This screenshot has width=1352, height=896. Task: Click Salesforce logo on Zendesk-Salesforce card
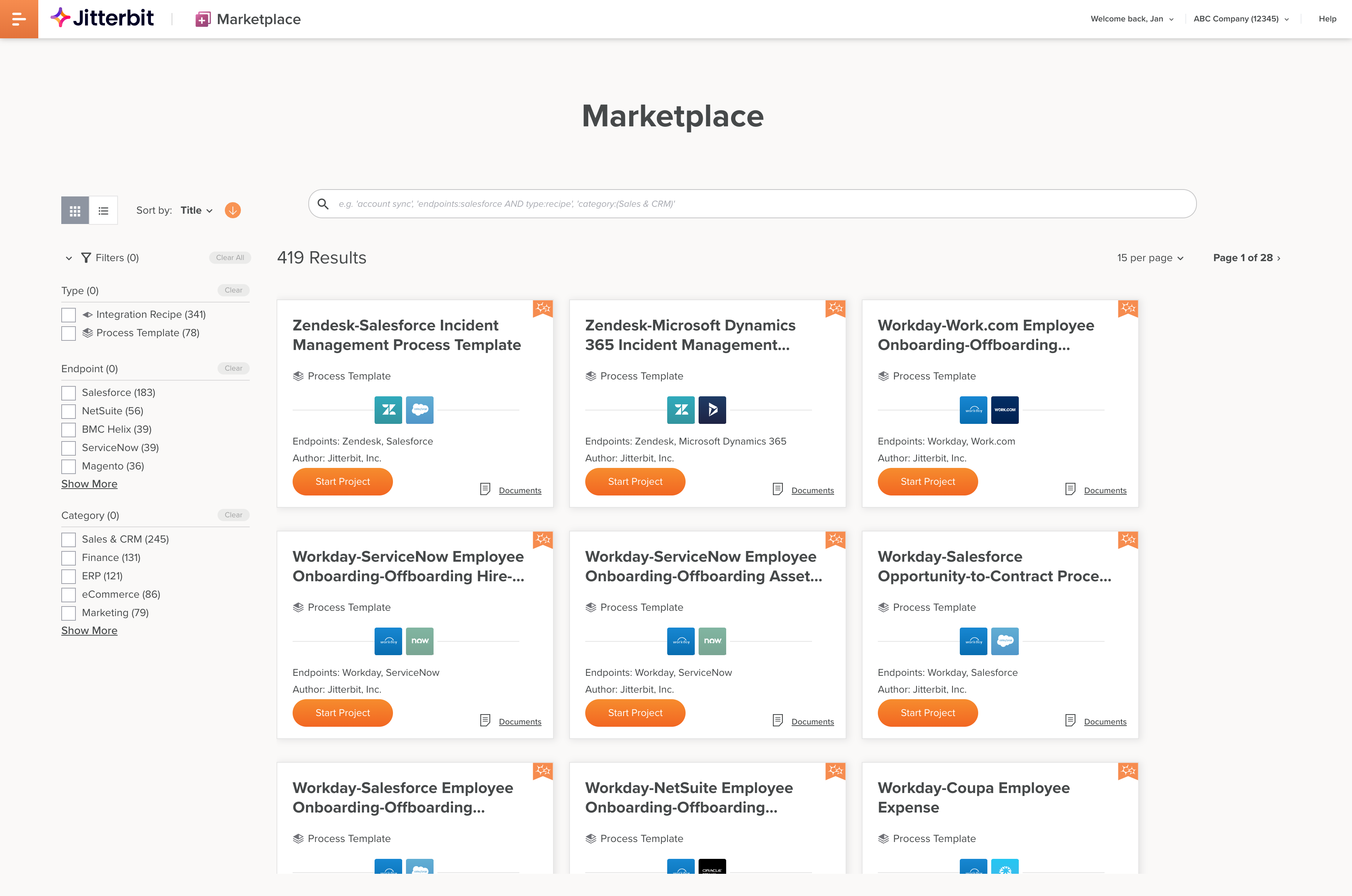tap(419, 410)
